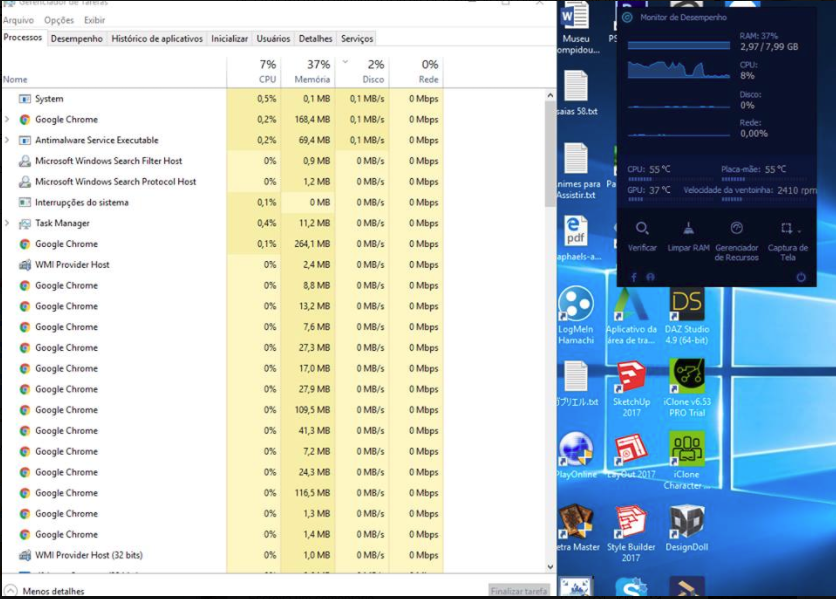The image size is (836, 599).
Task: Click the WMI Provider Host (32 bits) icon
Action: [x=25, y=555]
